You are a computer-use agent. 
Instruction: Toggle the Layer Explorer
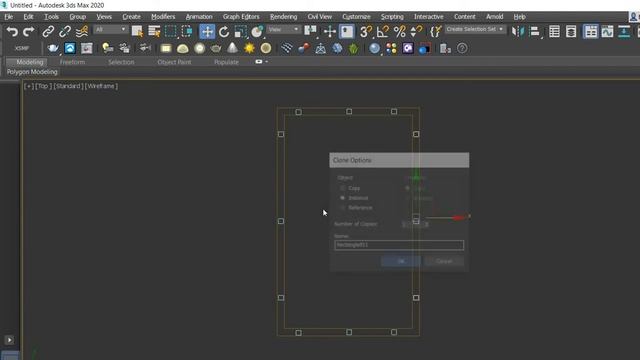(x=571, y=31)
